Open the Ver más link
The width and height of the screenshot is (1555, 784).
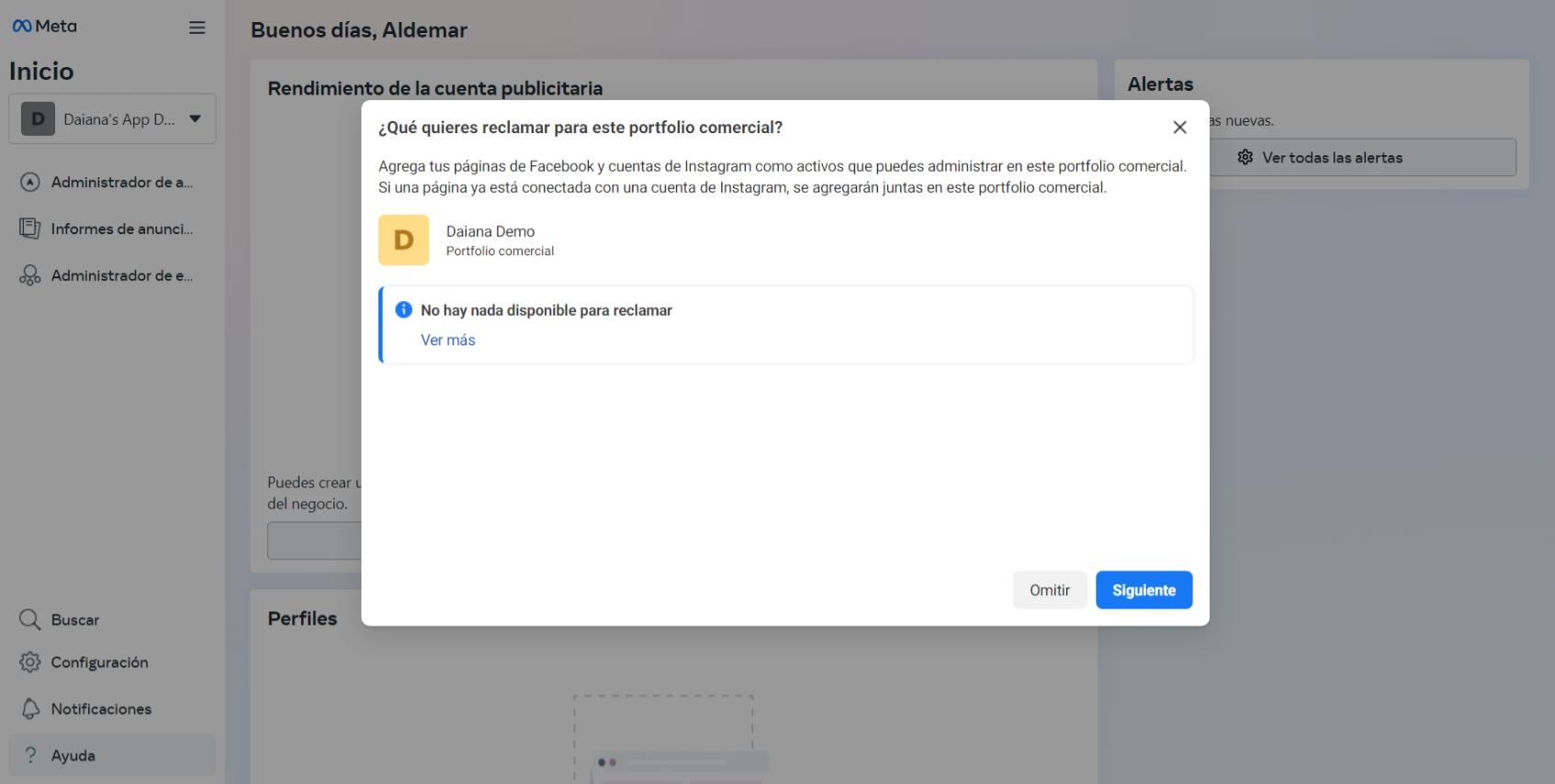tap(448, 341)
